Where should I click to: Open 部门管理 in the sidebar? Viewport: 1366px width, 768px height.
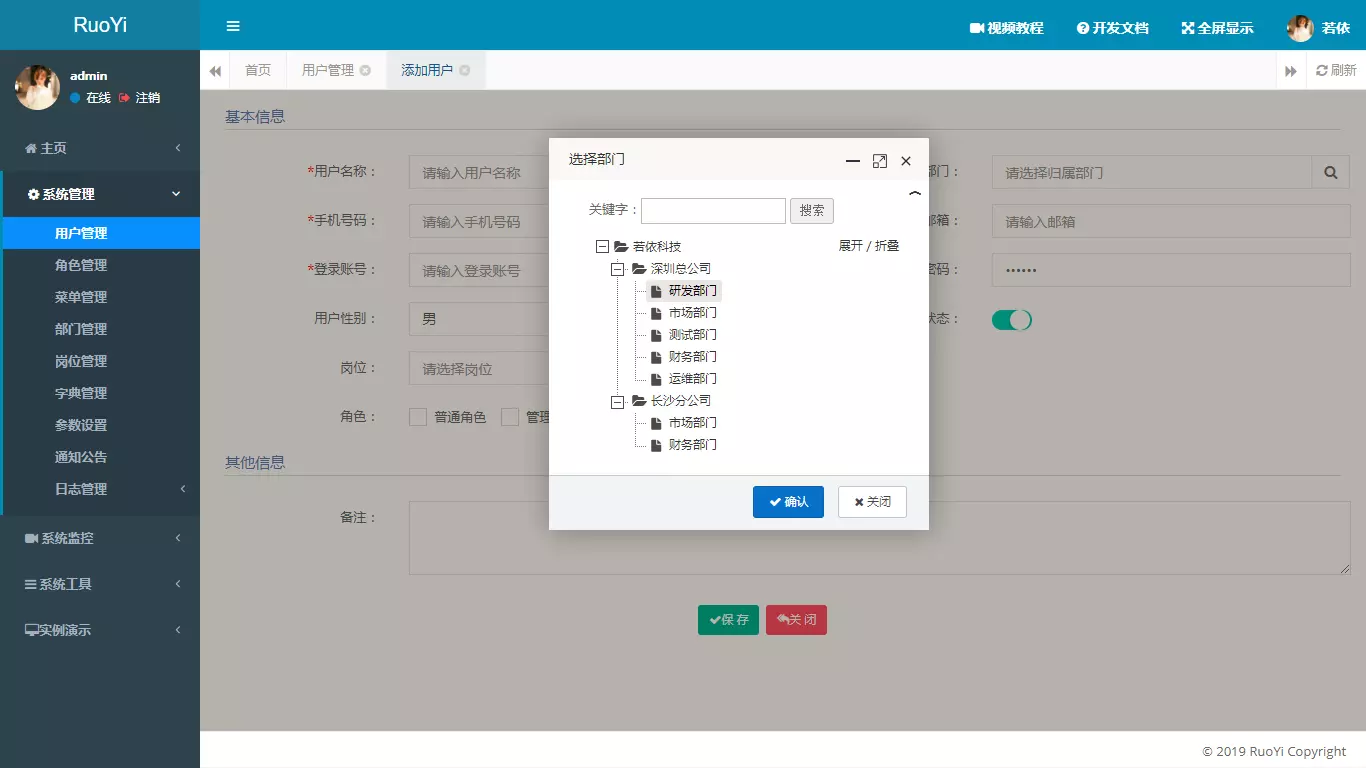100,329
